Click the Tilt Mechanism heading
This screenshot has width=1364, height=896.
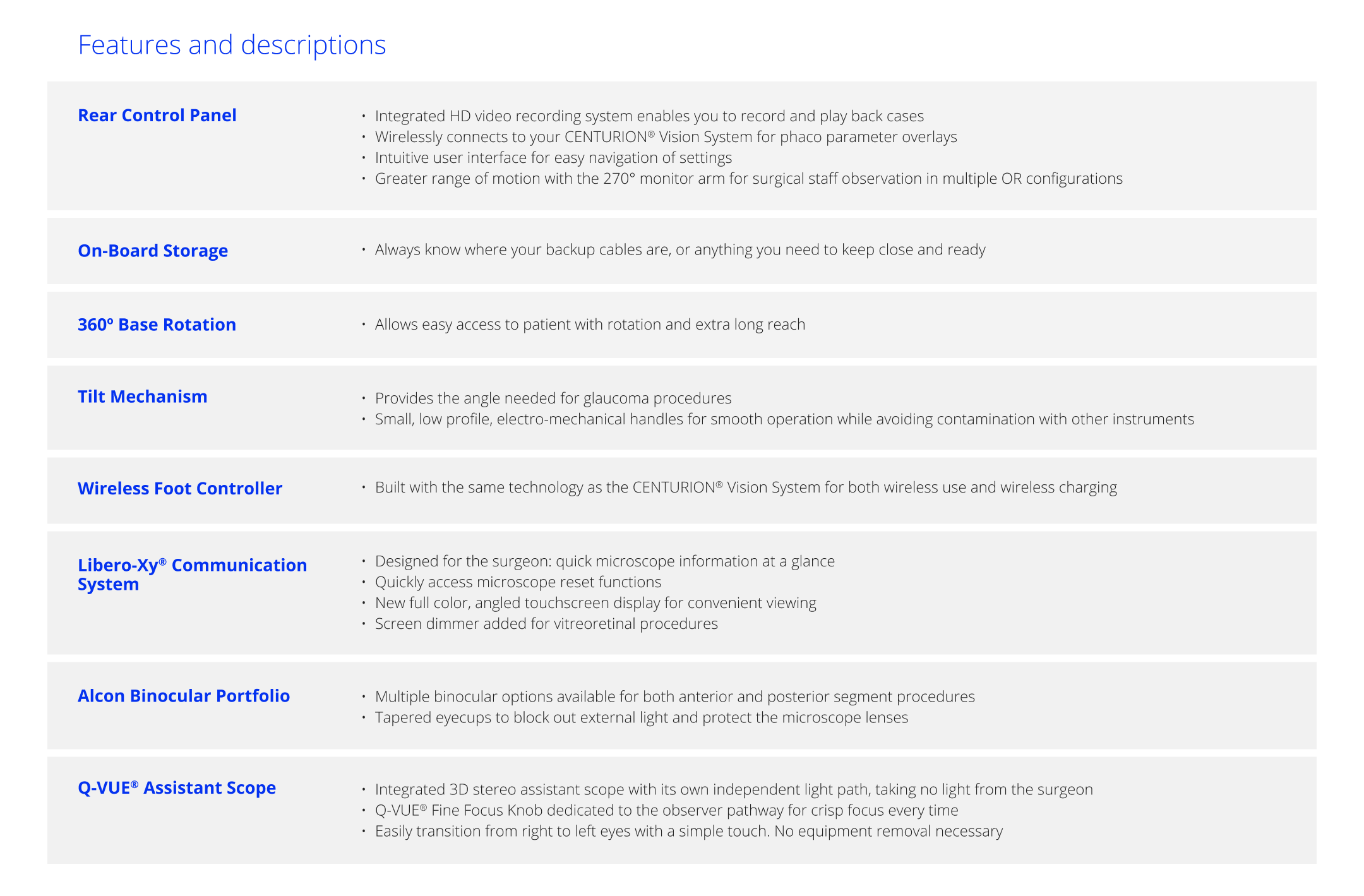142,397
